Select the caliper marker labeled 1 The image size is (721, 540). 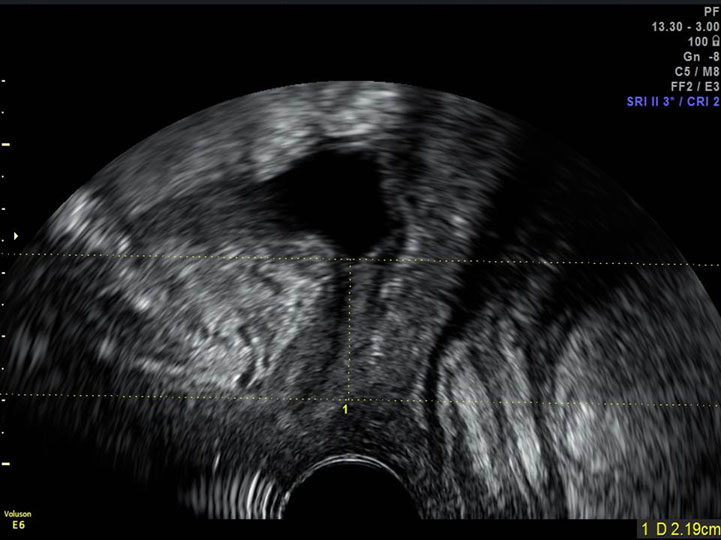coord(345,409)
